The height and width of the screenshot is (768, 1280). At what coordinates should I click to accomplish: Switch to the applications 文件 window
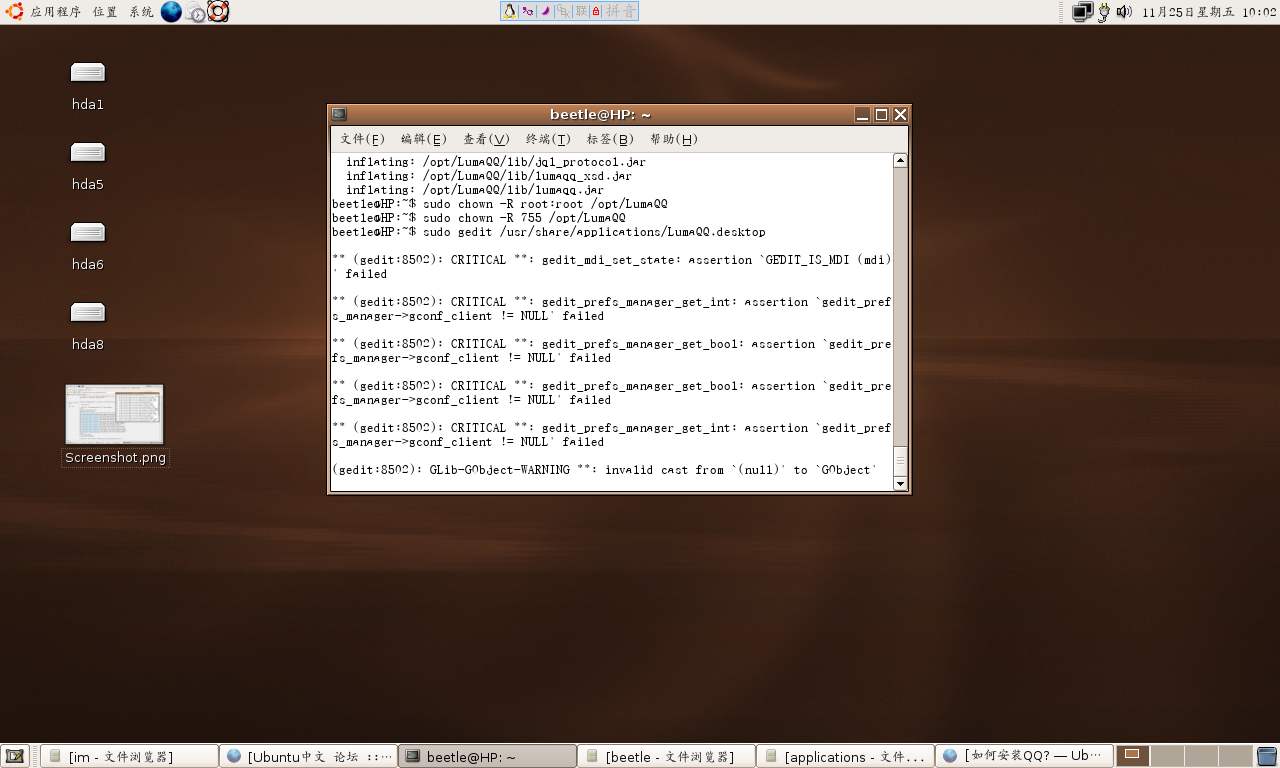click(845, 756)
